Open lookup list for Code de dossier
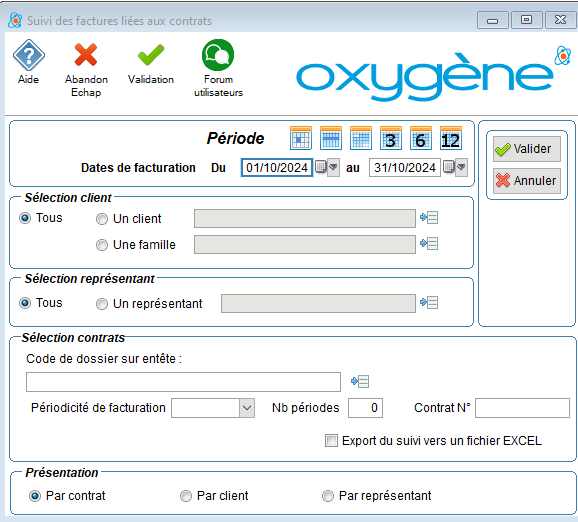 (360, 381)
